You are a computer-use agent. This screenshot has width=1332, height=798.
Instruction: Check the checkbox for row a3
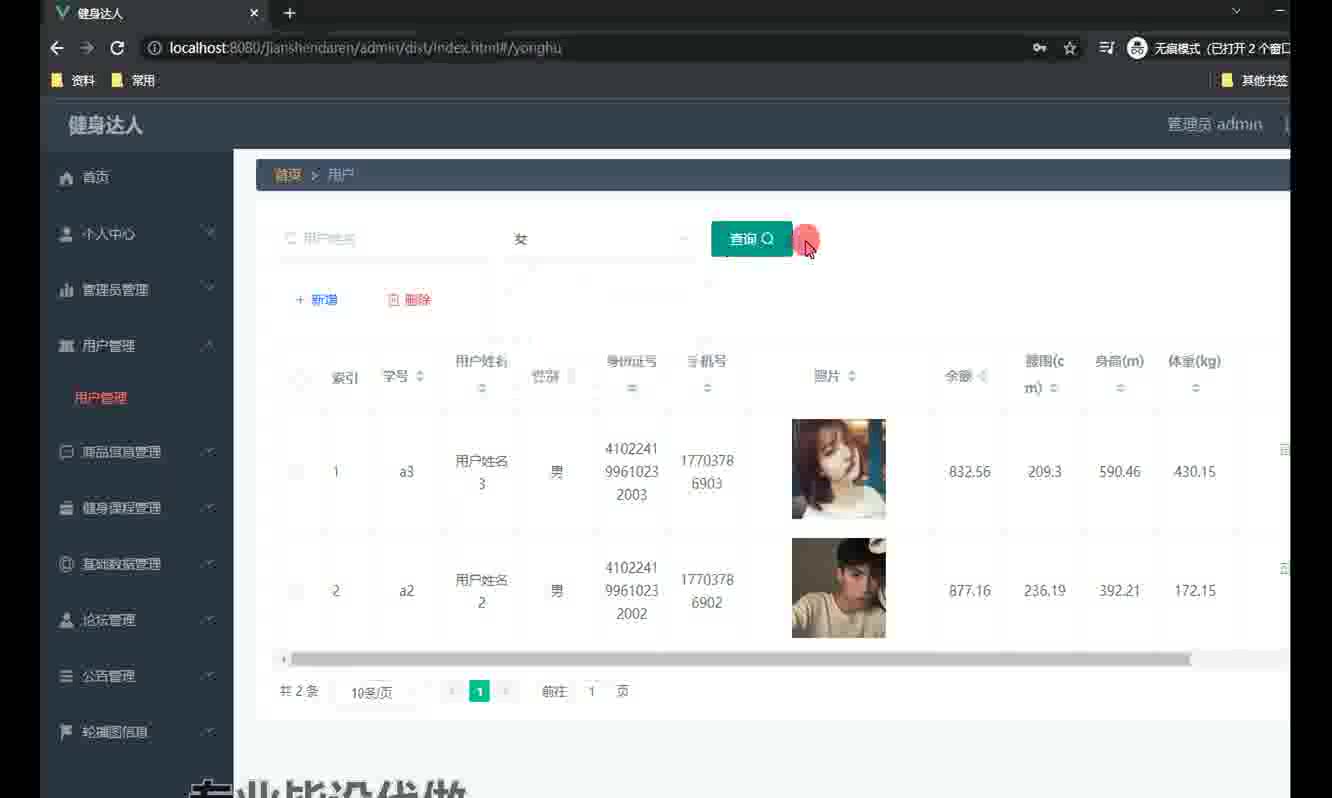(x=297, y=472)
